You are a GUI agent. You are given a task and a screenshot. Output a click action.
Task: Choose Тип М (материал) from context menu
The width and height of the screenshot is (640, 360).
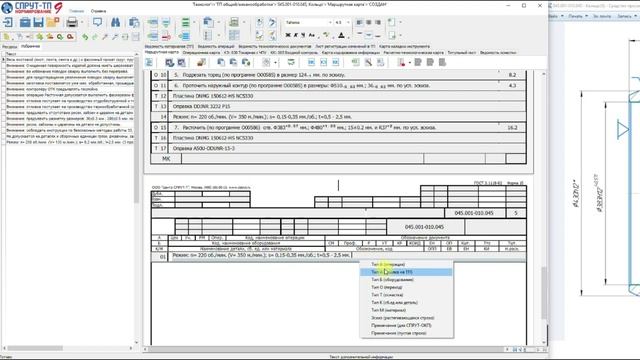406,310
